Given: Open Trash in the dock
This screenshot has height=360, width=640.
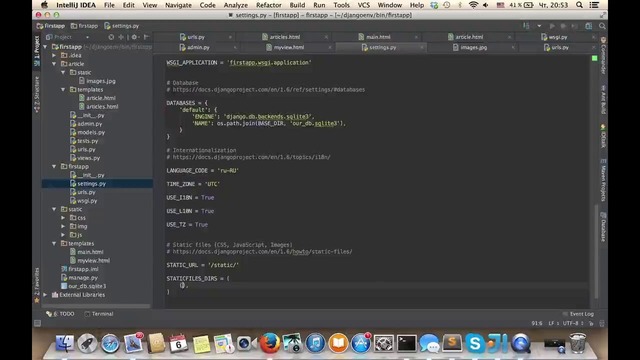Looking at the screenshot, I should (x=578, y=343).
